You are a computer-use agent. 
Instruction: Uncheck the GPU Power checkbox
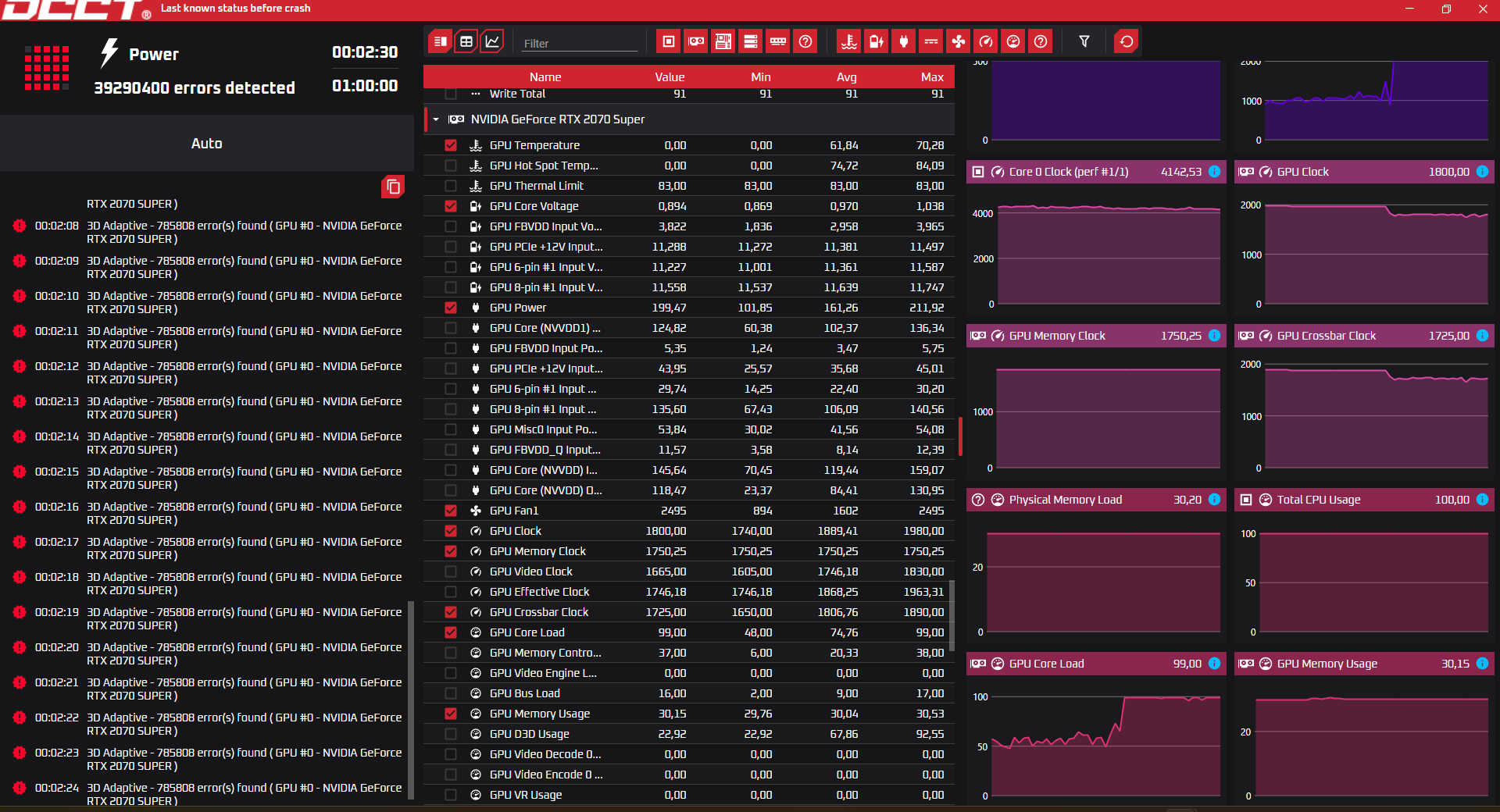(x=451, y=308)
